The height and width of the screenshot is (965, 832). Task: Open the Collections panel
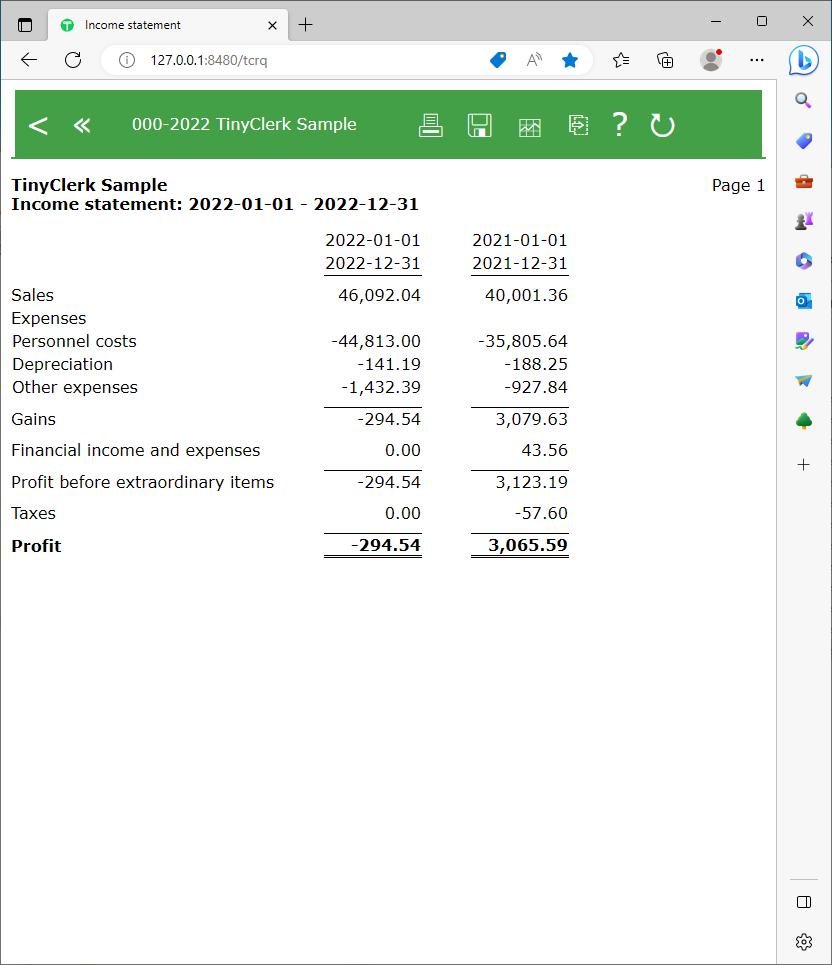click(x=666, y=60)
